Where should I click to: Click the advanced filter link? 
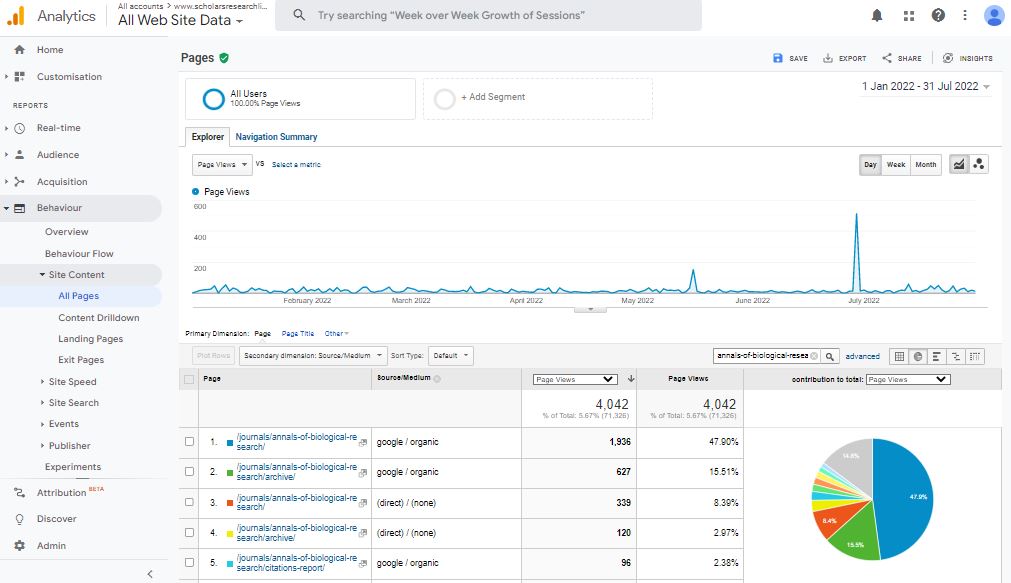pyautogui.click(x=862, y=356)
